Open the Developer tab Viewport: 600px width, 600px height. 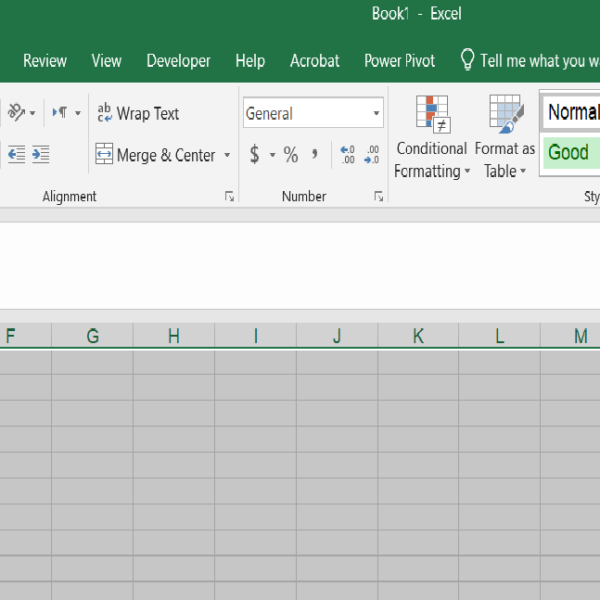coord(178,60)
